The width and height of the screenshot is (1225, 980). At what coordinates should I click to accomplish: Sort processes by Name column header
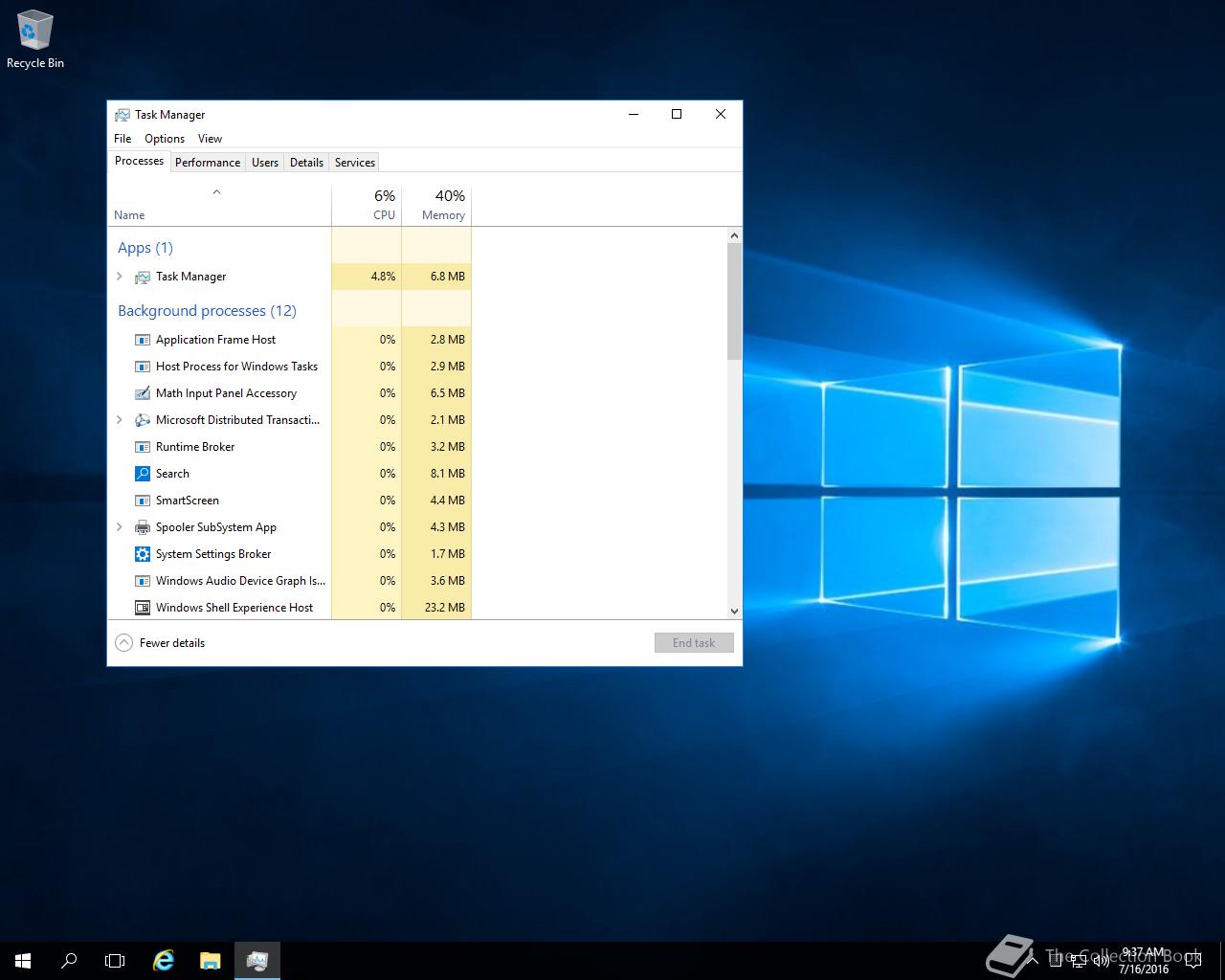219,206
